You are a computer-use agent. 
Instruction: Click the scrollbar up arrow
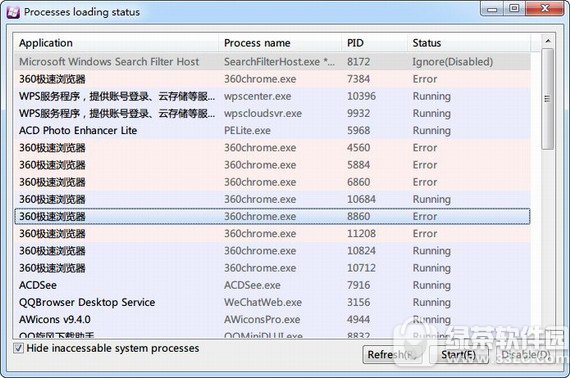pos(547,41)
